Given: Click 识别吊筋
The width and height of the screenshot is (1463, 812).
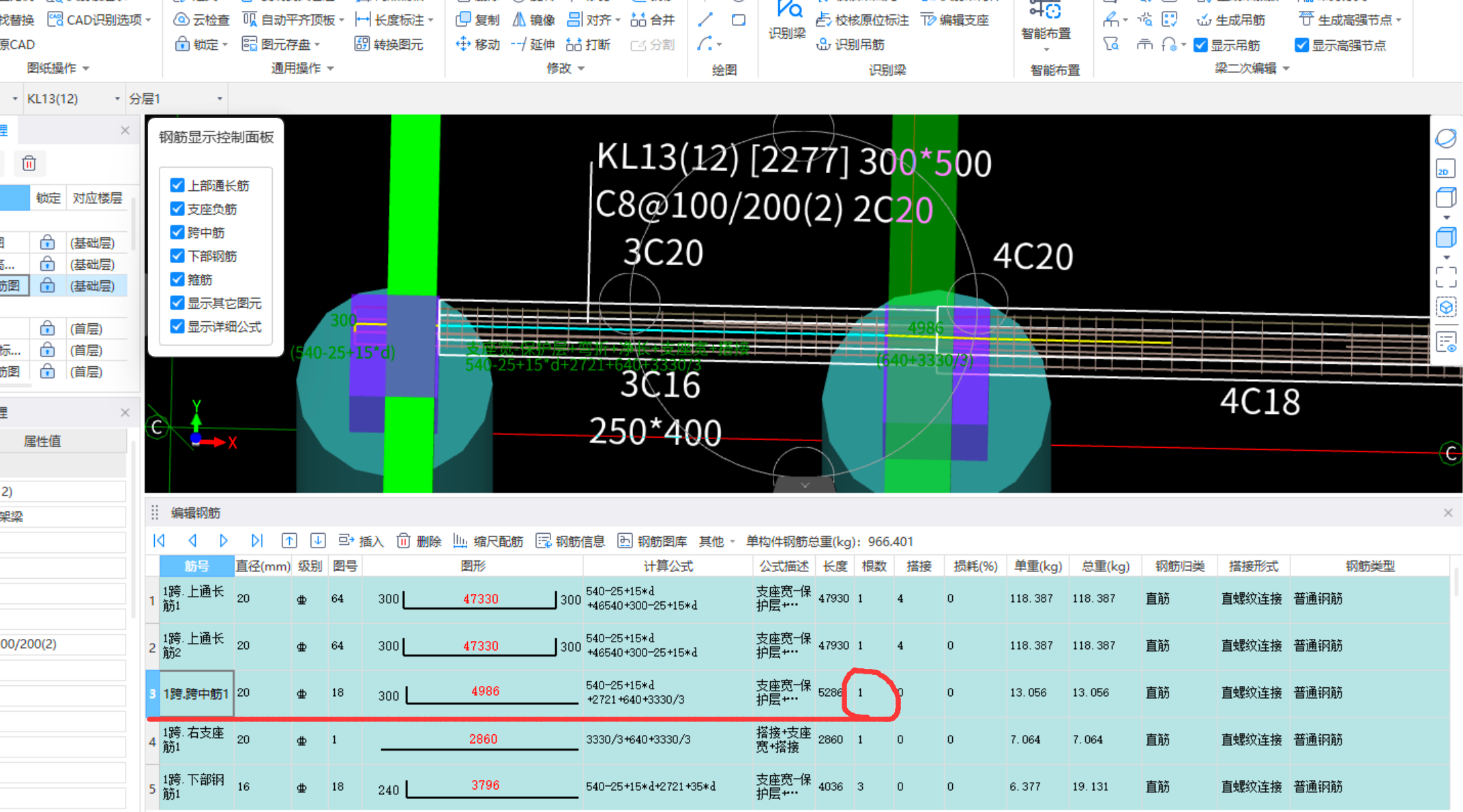Looking at the screenshot, I should point(851,44).
